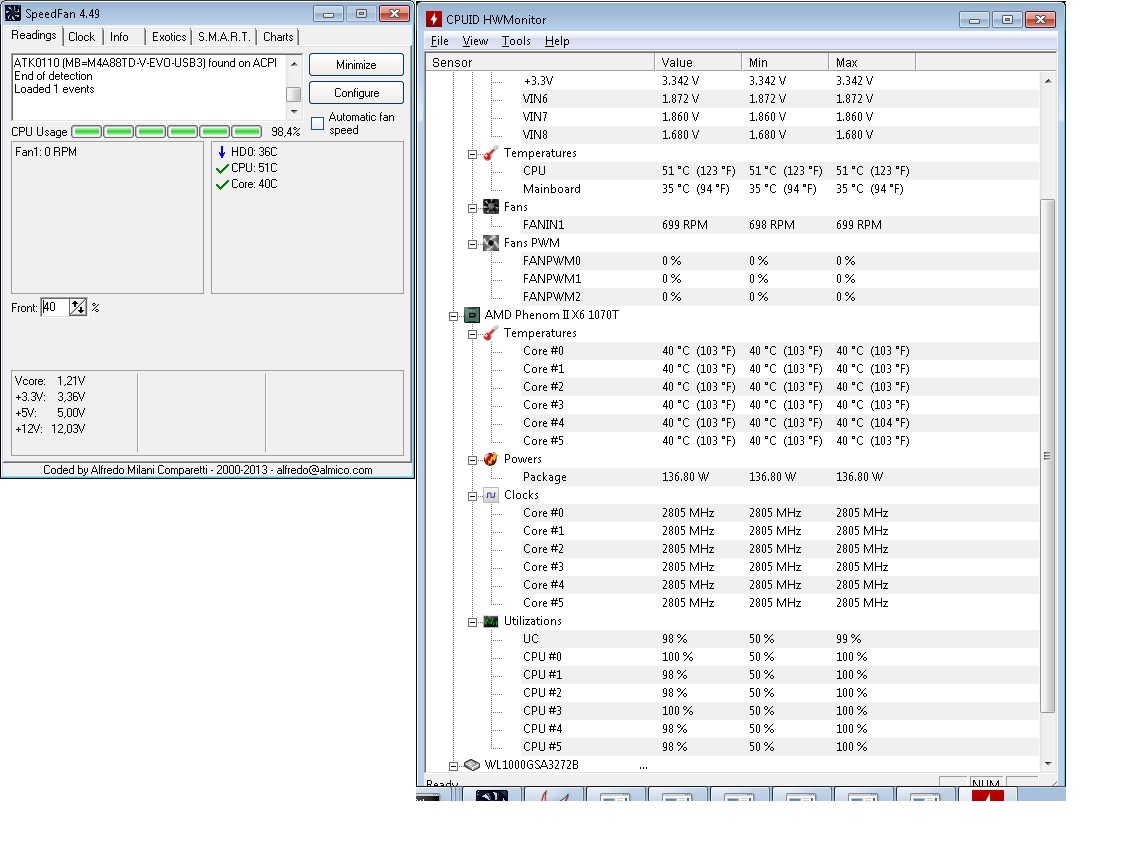Click the Minimize button in SpeedFan

tap(356, 64)
